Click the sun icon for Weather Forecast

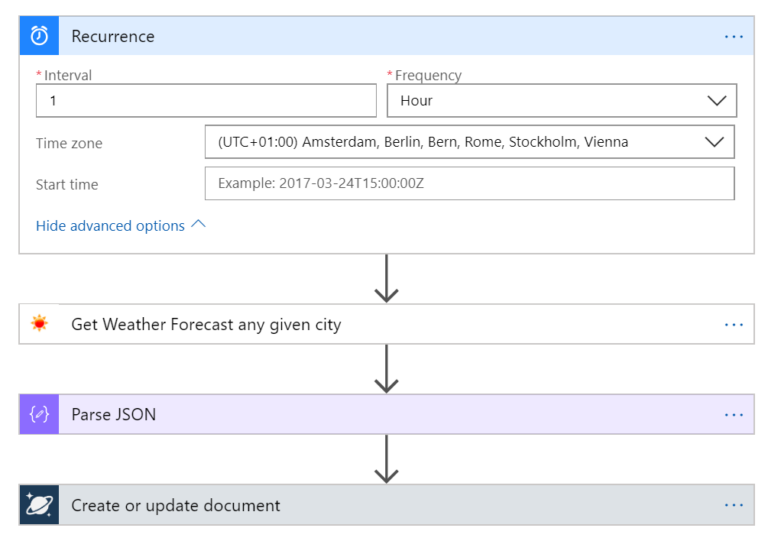point(39,324)
